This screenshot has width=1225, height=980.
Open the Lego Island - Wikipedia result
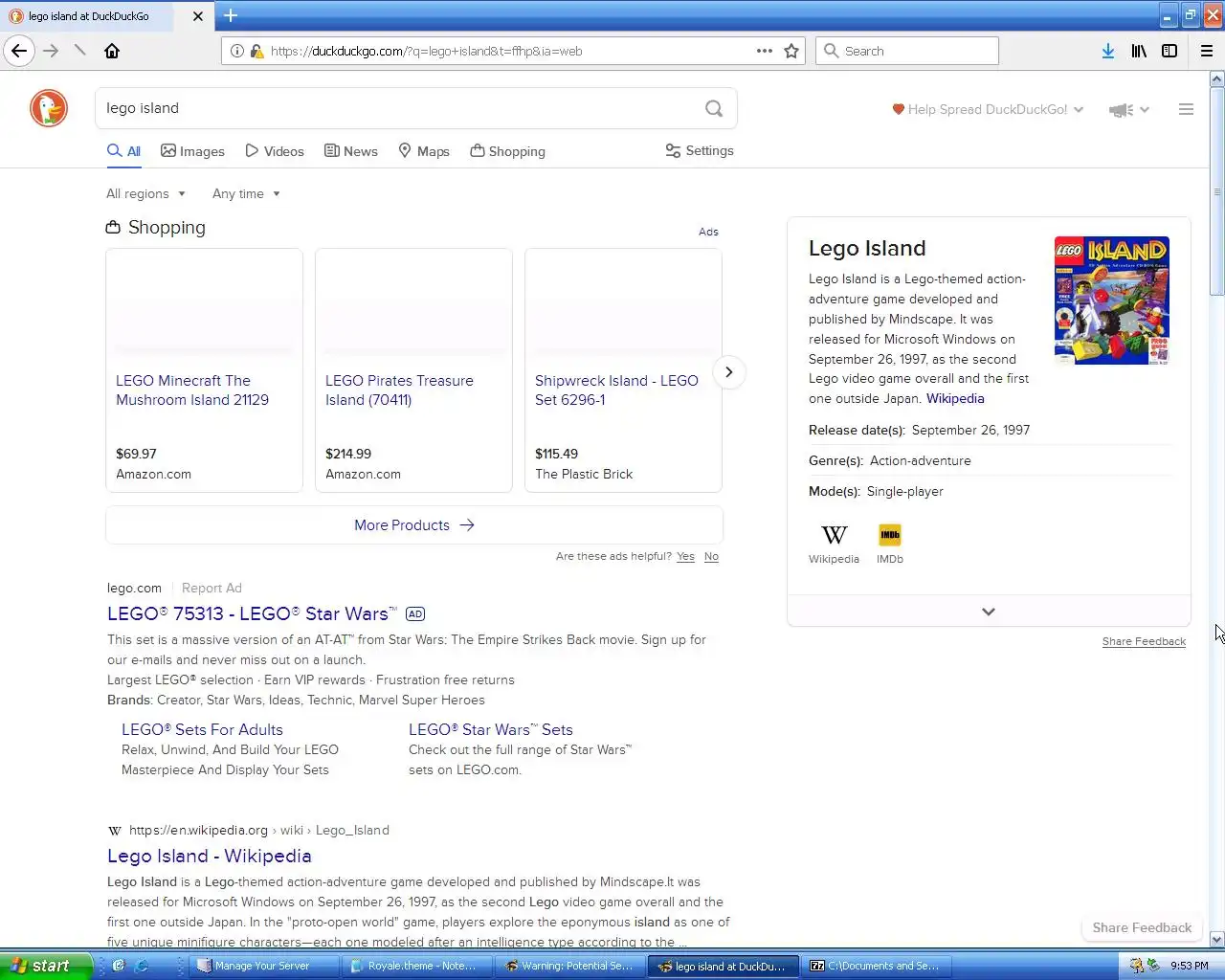(x=209, y=857)
